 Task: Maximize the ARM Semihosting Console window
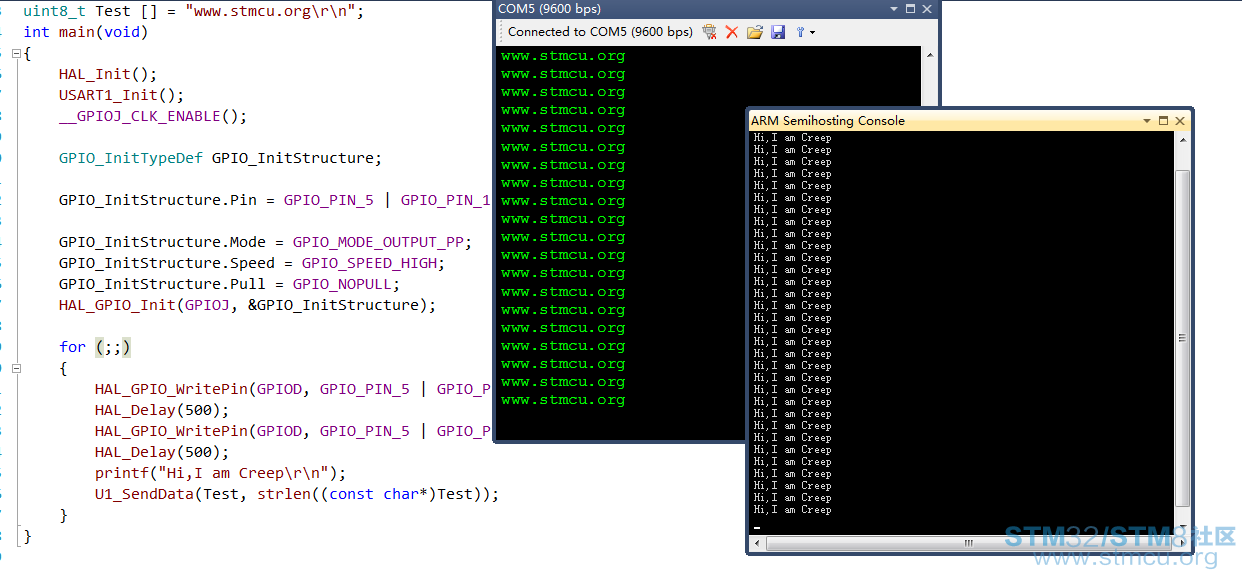tap(1164, 121)
